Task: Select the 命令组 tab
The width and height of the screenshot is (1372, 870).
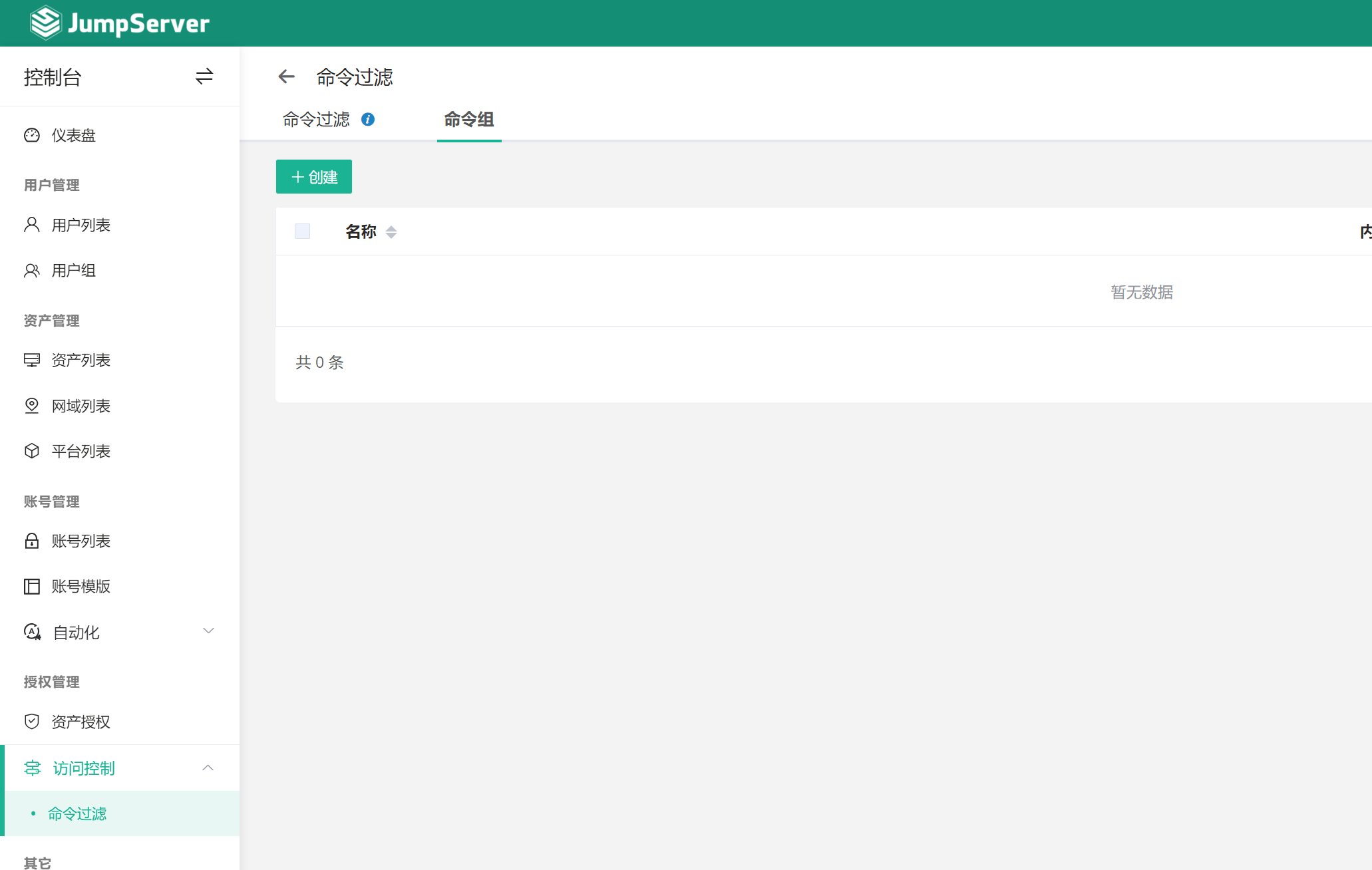Action: tap(469, 120)
